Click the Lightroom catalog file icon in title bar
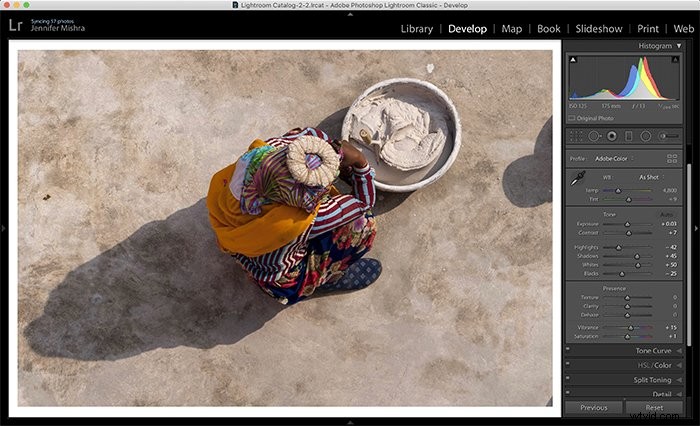 click(x=235, y=5)
